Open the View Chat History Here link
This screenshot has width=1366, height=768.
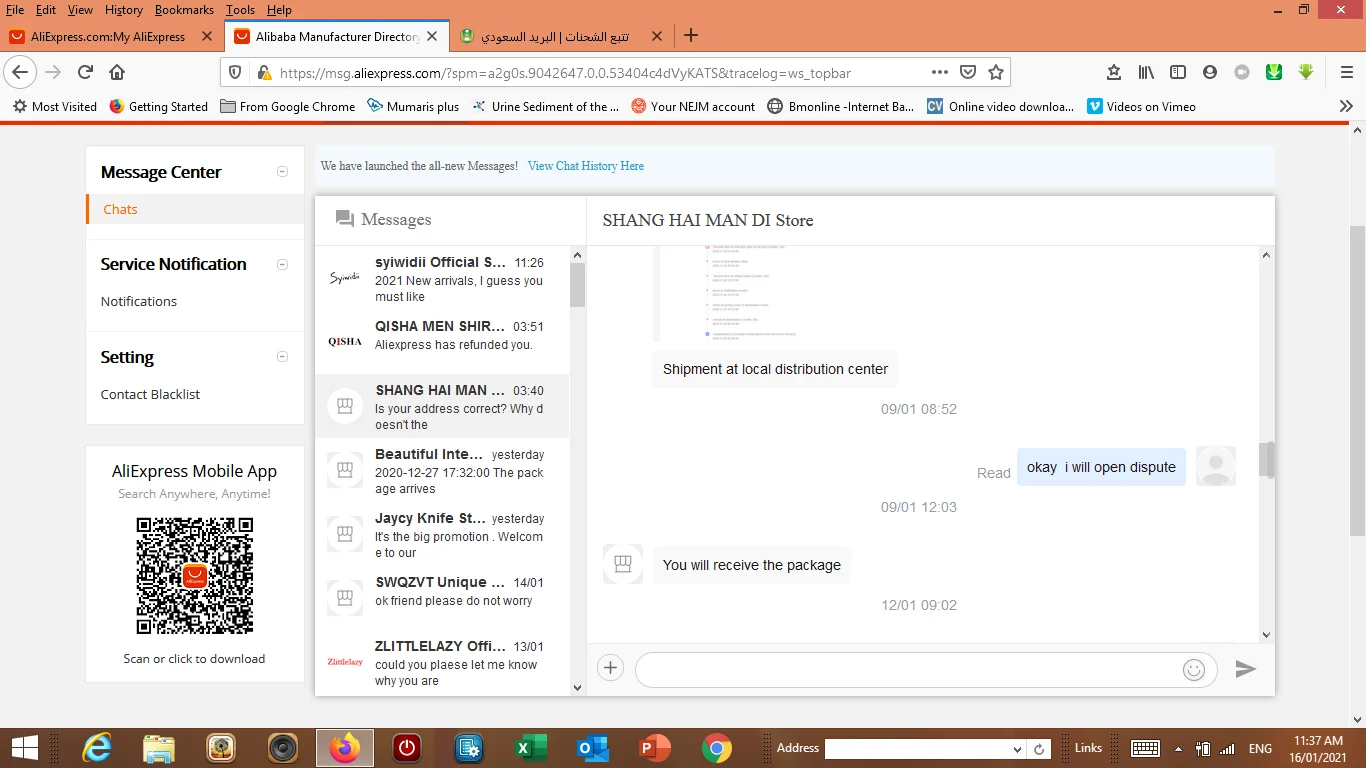coord(586,166)
